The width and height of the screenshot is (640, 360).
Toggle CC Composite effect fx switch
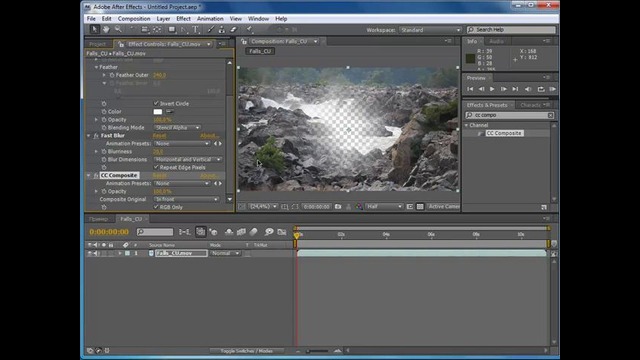[96, 175]
